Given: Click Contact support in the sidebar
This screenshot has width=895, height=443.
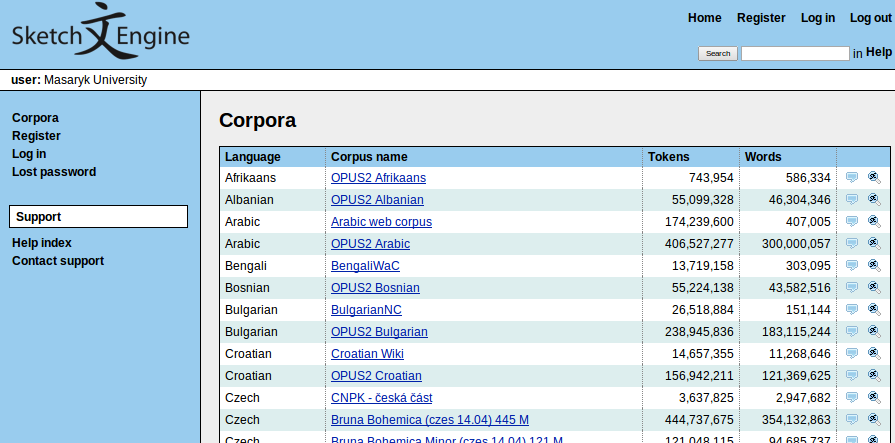Looking at the screenshot, I should point(58,261).
